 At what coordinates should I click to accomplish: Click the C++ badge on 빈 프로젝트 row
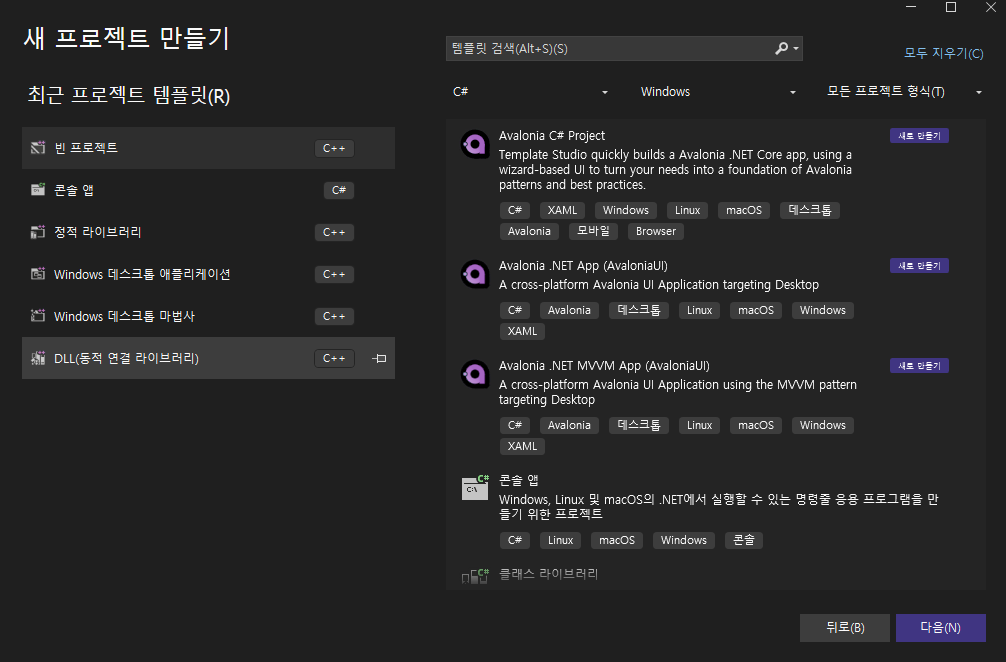[334, 148]
